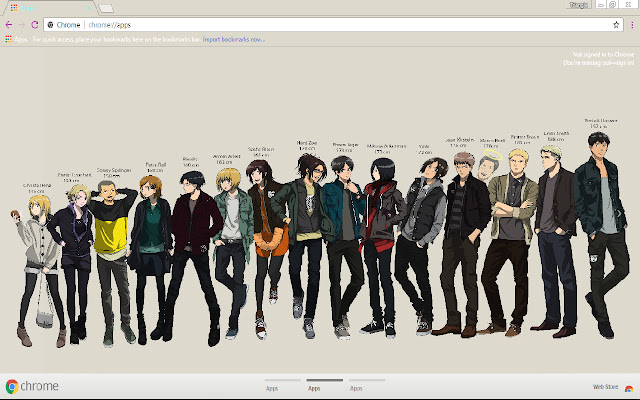Bookmark this page with the star icon
Screen dimensions: 640x400
coord(616,25)
